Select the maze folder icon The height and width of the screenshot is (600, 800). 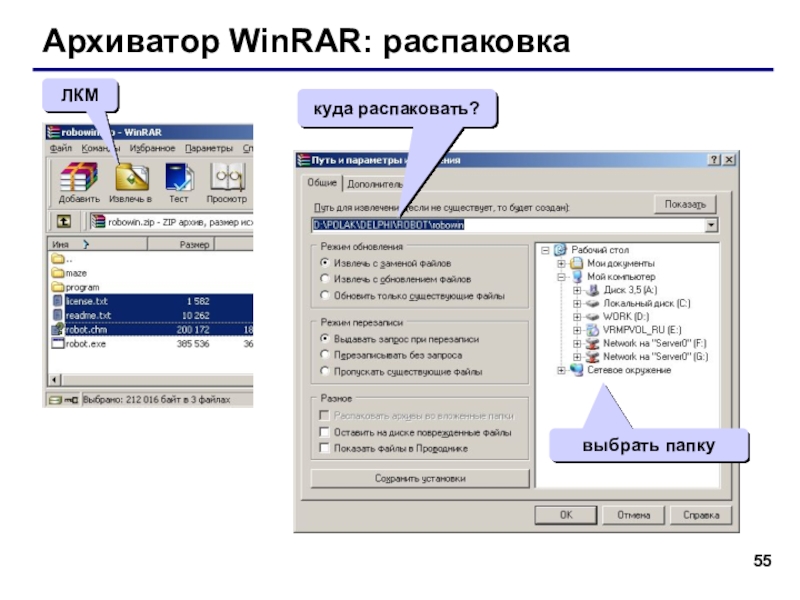(58, 273)
